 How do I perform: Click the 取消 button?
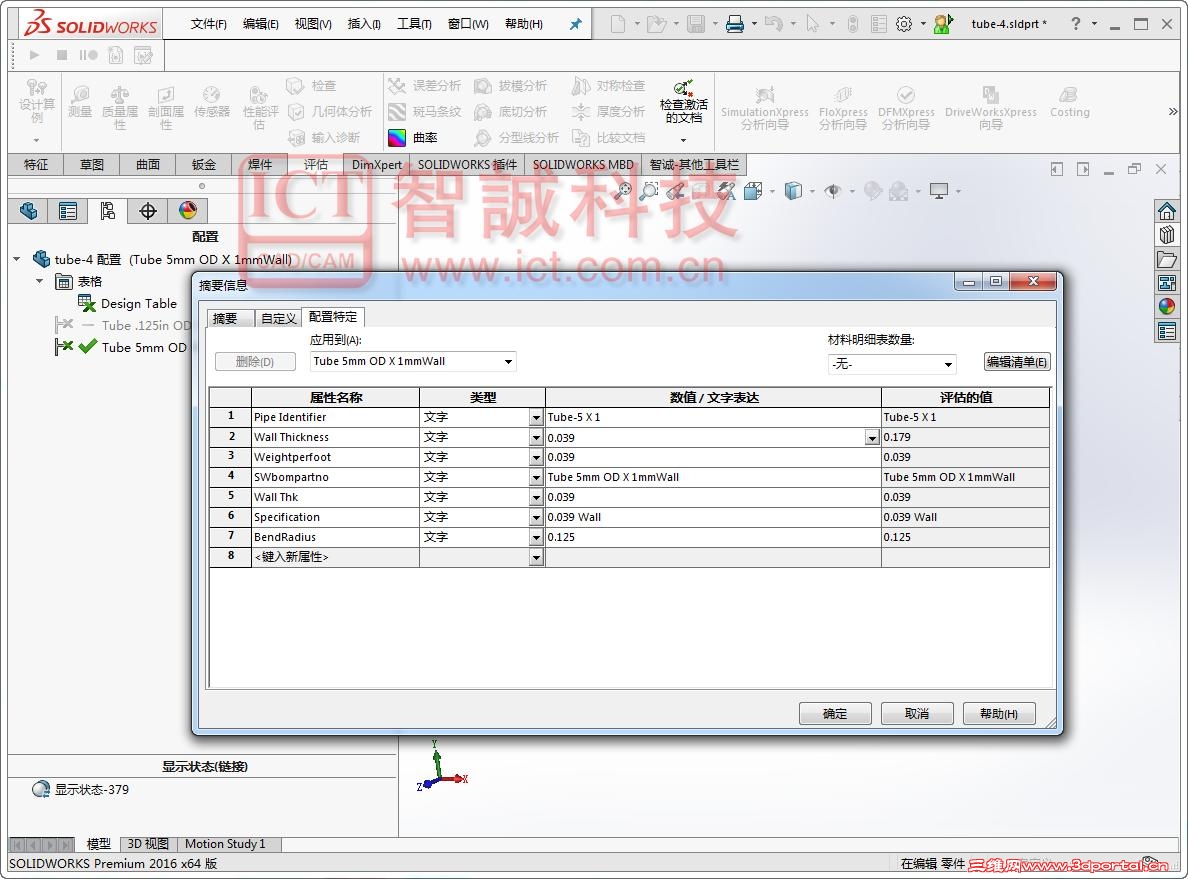[917, 714]
